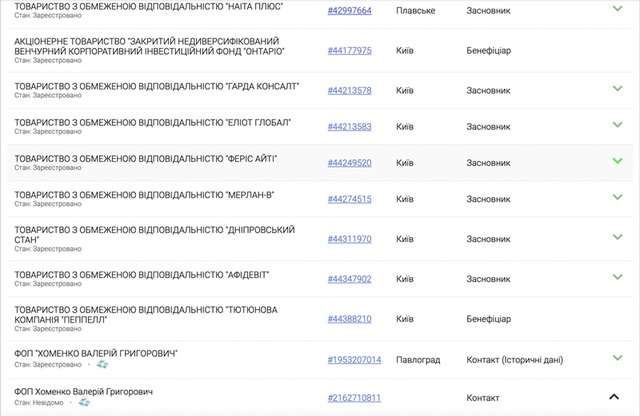The height and width of the screenshot is (416, 640).
Task: Collapse the last Контакт row with up chevron
Action: pos(616,397)
